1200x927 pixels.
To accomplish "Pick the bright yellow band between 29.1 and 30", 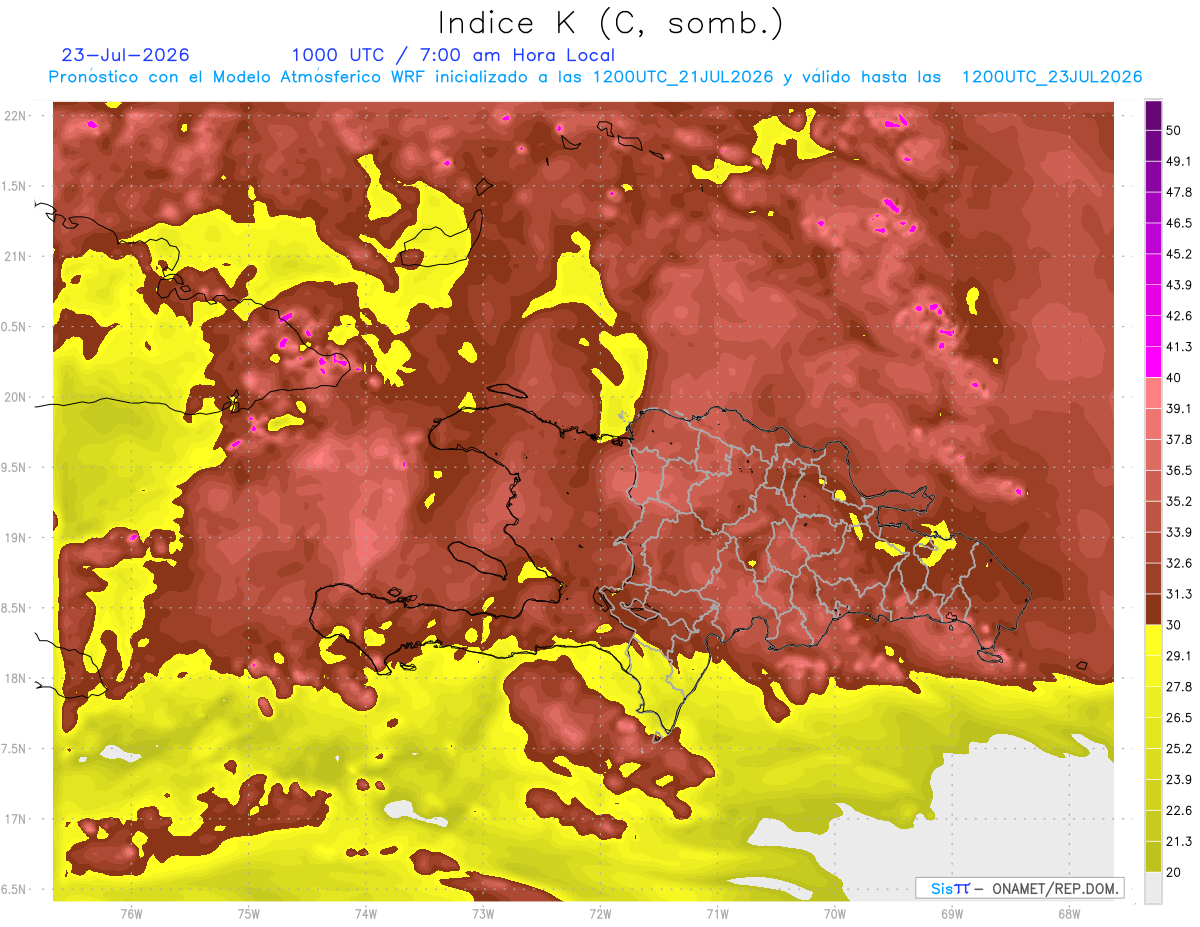I will [x=1153, y=641].
